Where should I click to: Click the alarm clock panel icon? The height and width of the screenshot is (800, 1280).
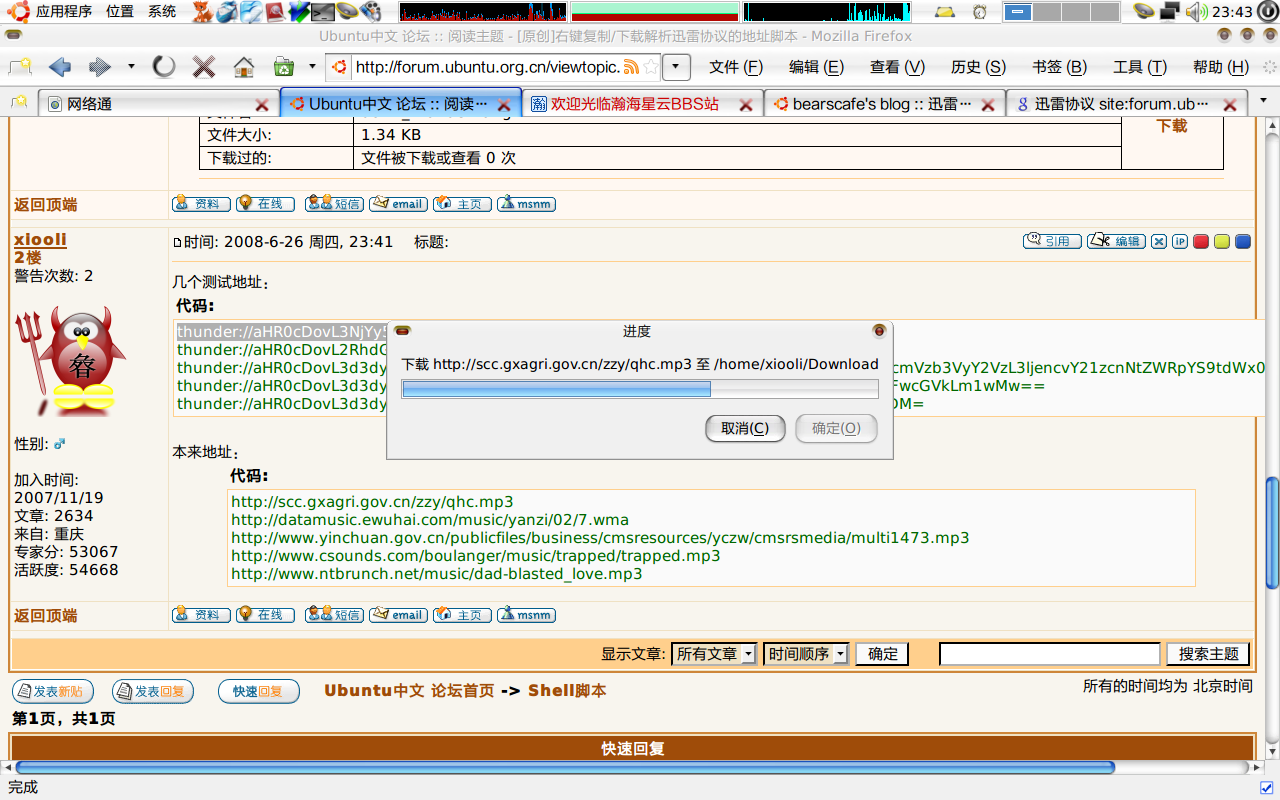point(980,12)
